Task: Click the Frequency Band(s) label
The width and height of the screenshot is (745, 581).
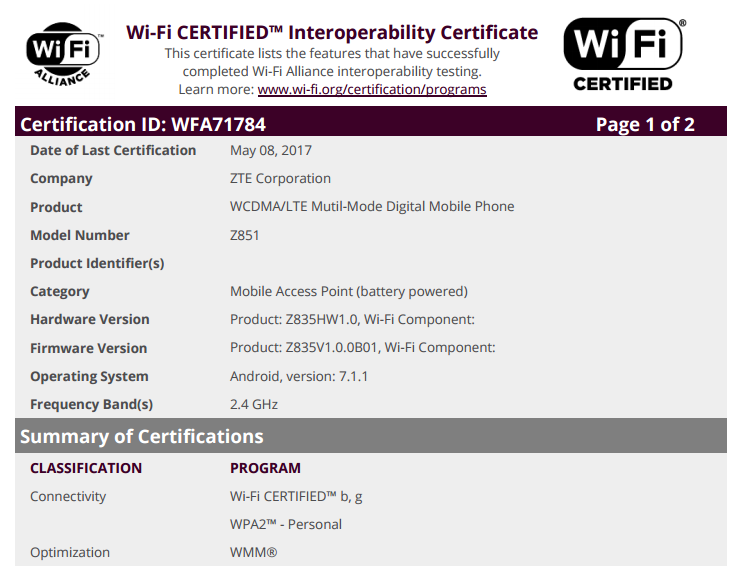Action: coord(92,404)
